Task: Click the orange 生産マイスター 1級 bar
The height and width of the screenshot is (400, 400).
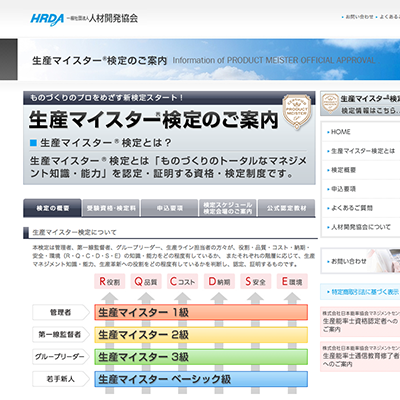Action: coord(201,312)
